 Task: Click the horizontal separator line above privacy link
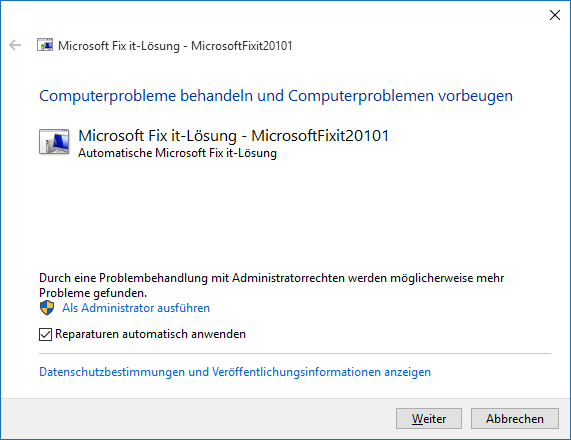point(295,353)
